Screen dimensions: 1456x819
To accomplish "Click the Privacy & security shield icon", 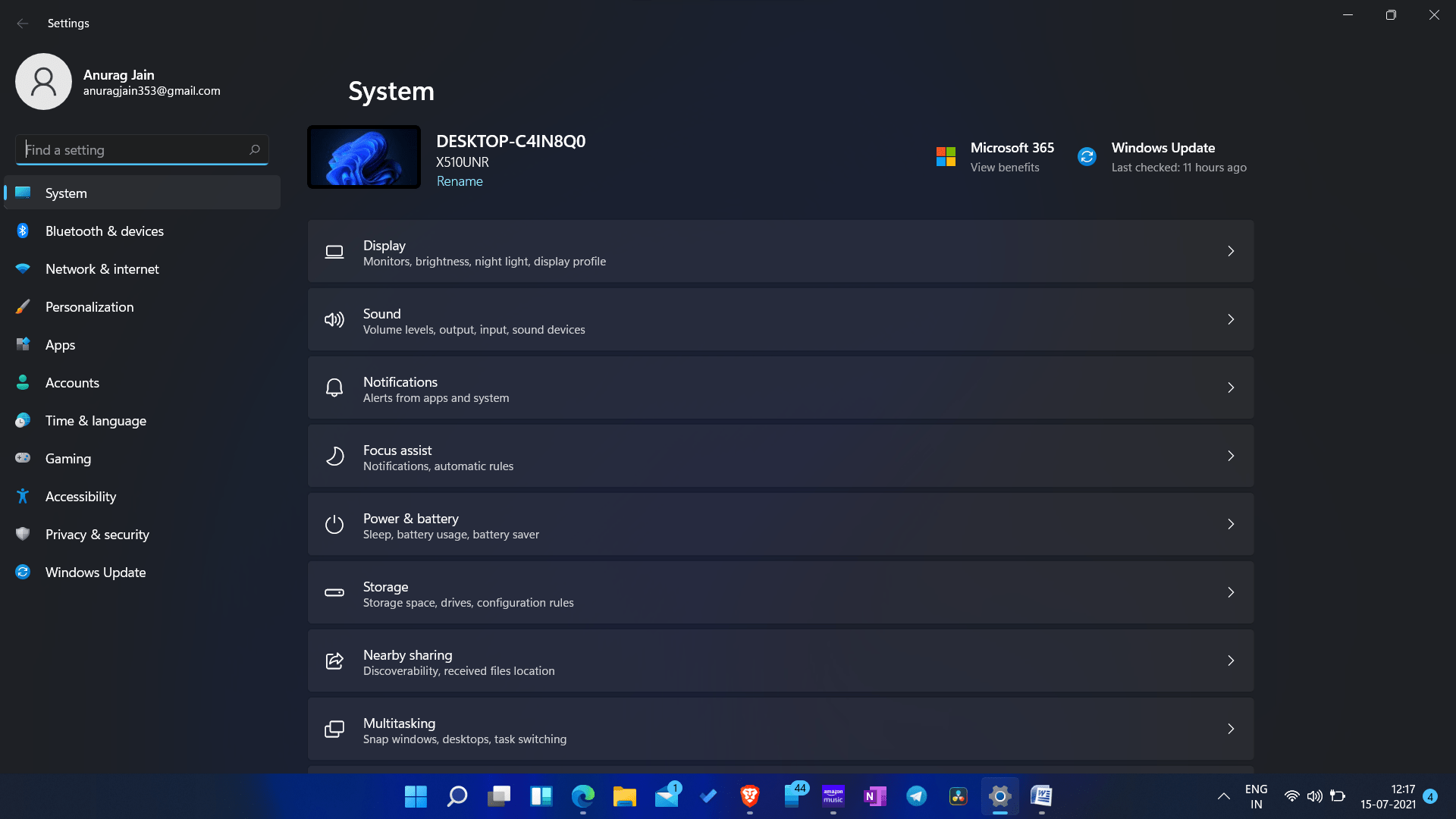I will pos(23,535).
